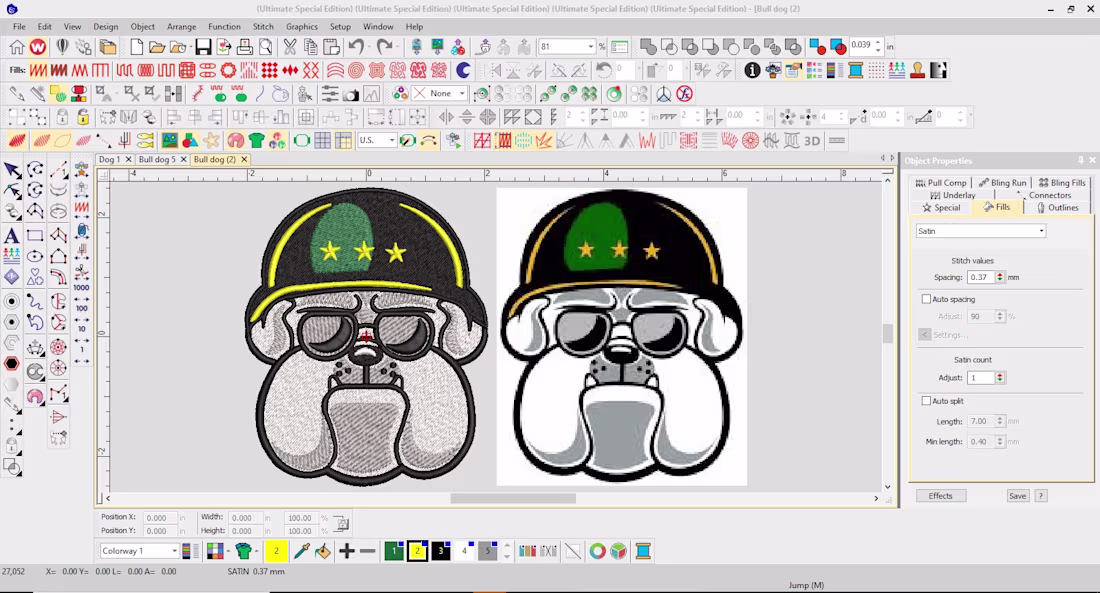Click the question mark help button
The image size is (1100, 593).
point(1041,495)
